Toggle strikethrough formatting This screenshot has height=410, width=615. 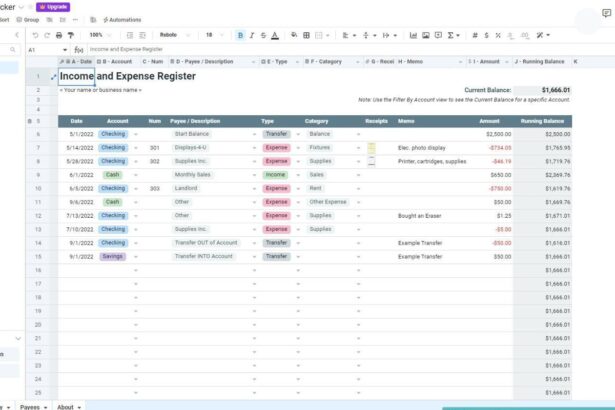point(263,35)
